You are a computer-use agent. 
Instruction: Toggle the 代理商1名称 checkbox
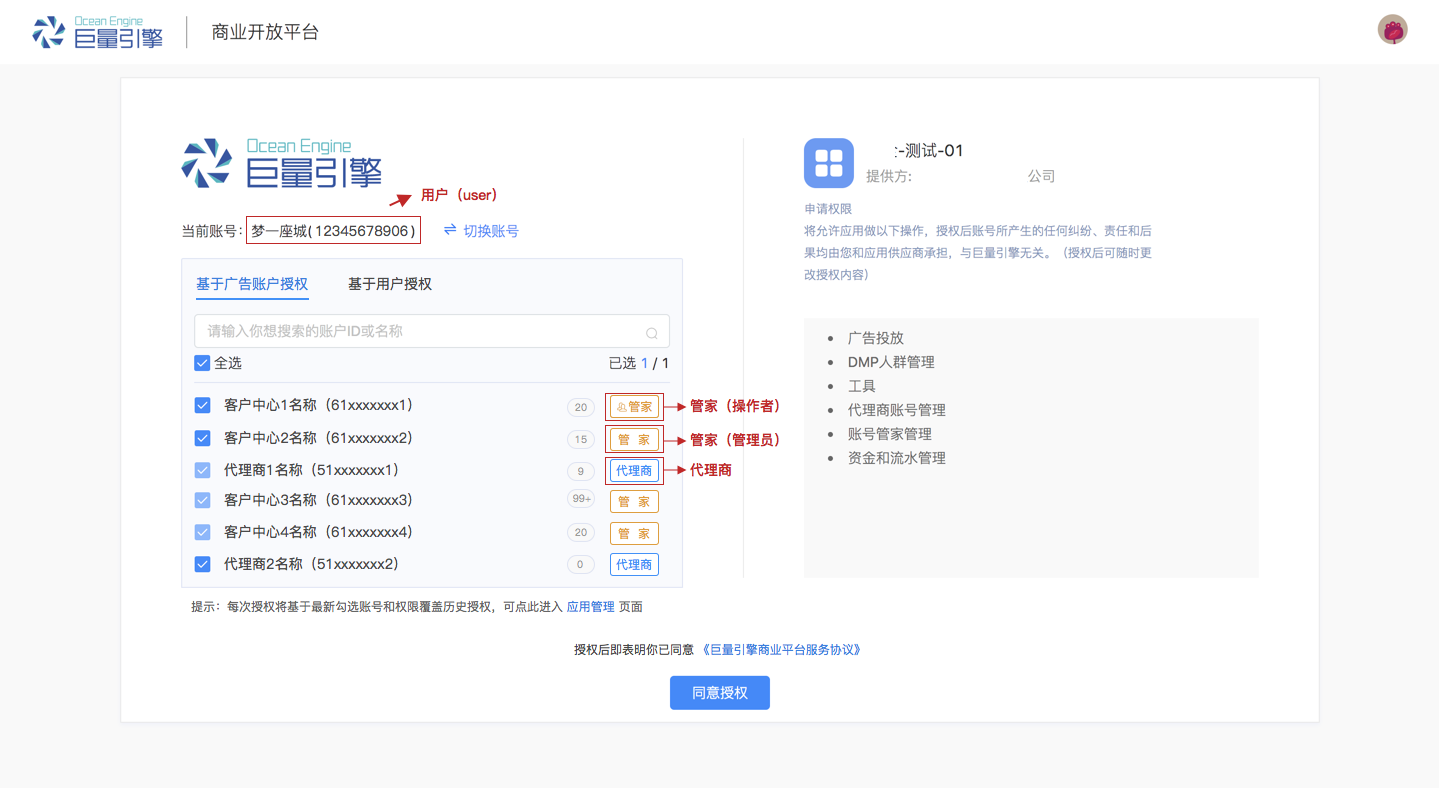click(203, 470)
